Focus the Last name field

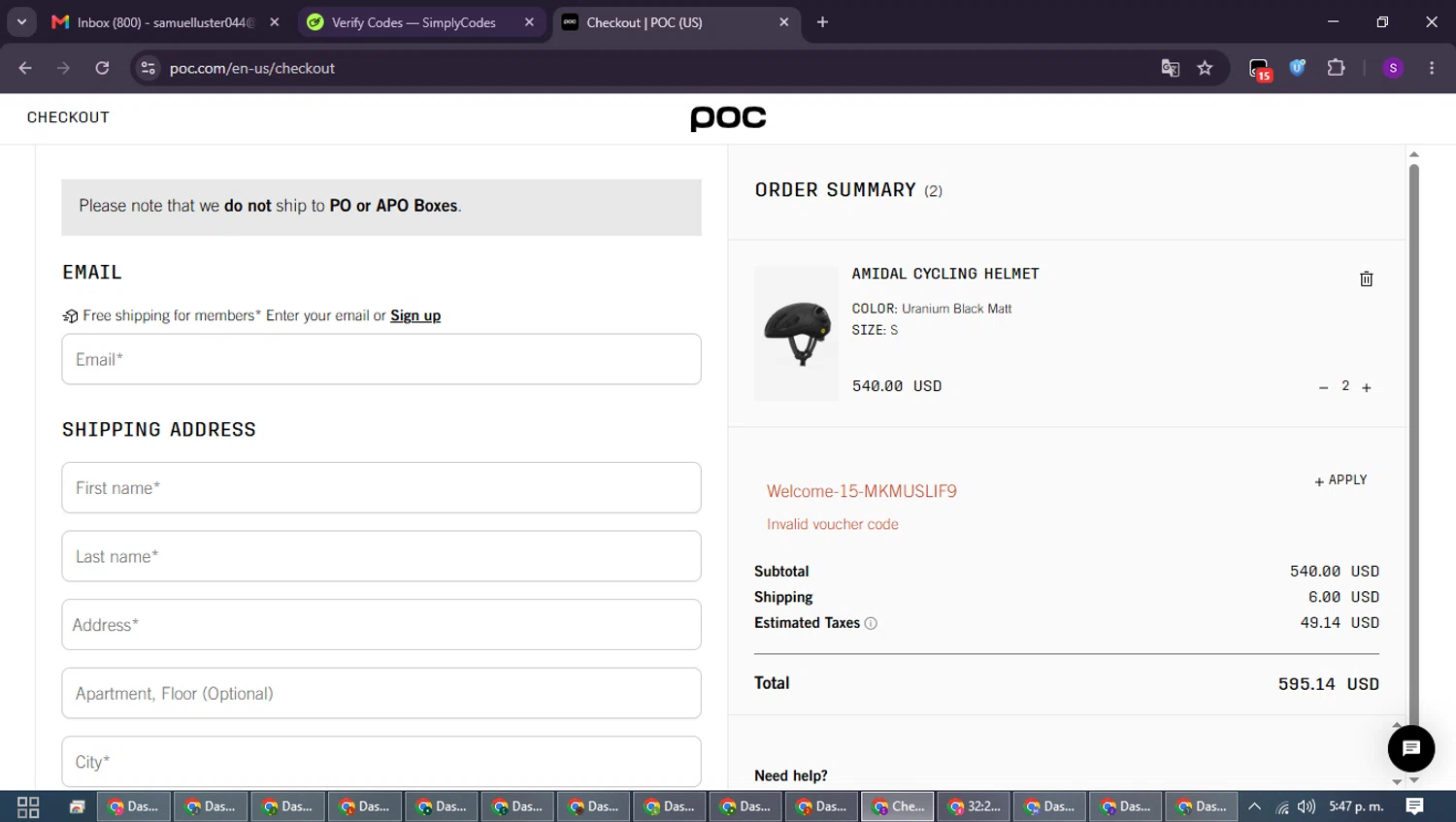pos(381,556)
